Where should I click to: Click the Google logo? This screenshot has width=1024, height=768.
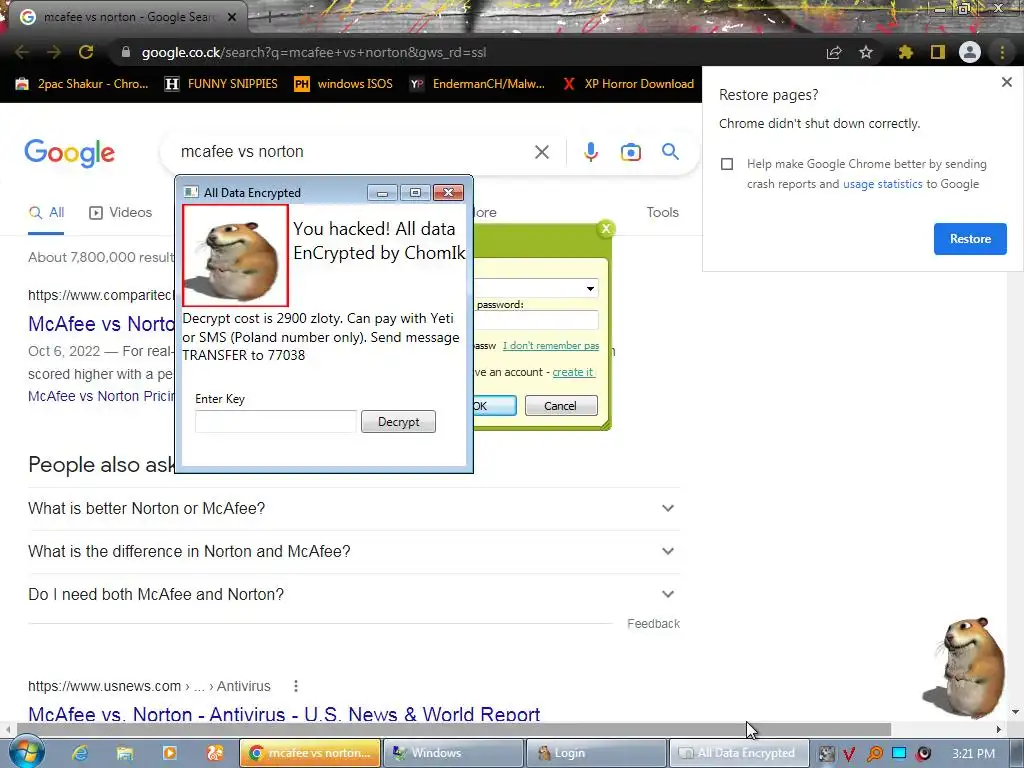pyautogui.click(x=69, y=153)
